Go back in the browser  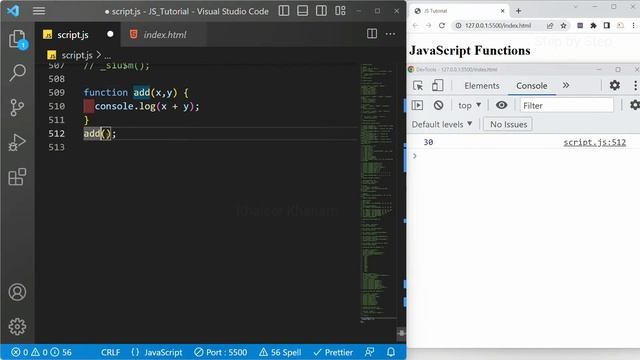(x=415, y=25)
